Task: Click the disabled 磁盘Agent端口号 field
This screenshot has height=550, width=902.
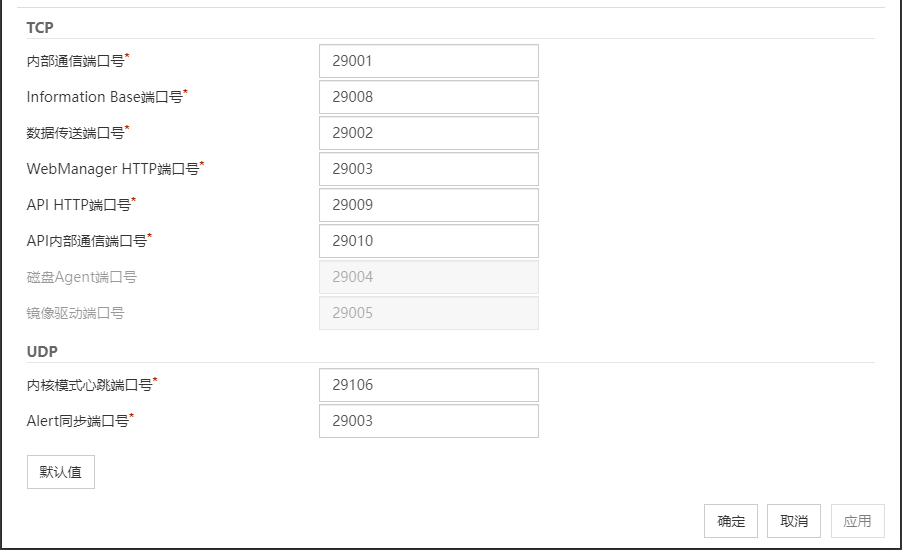Action: click(x=428, y=277)
